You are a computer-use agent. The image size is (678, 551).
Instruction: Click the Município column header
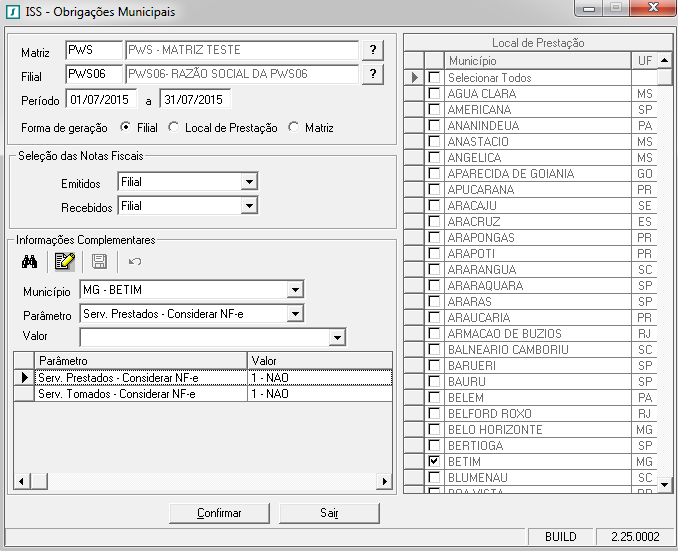(x=538, y=61)
